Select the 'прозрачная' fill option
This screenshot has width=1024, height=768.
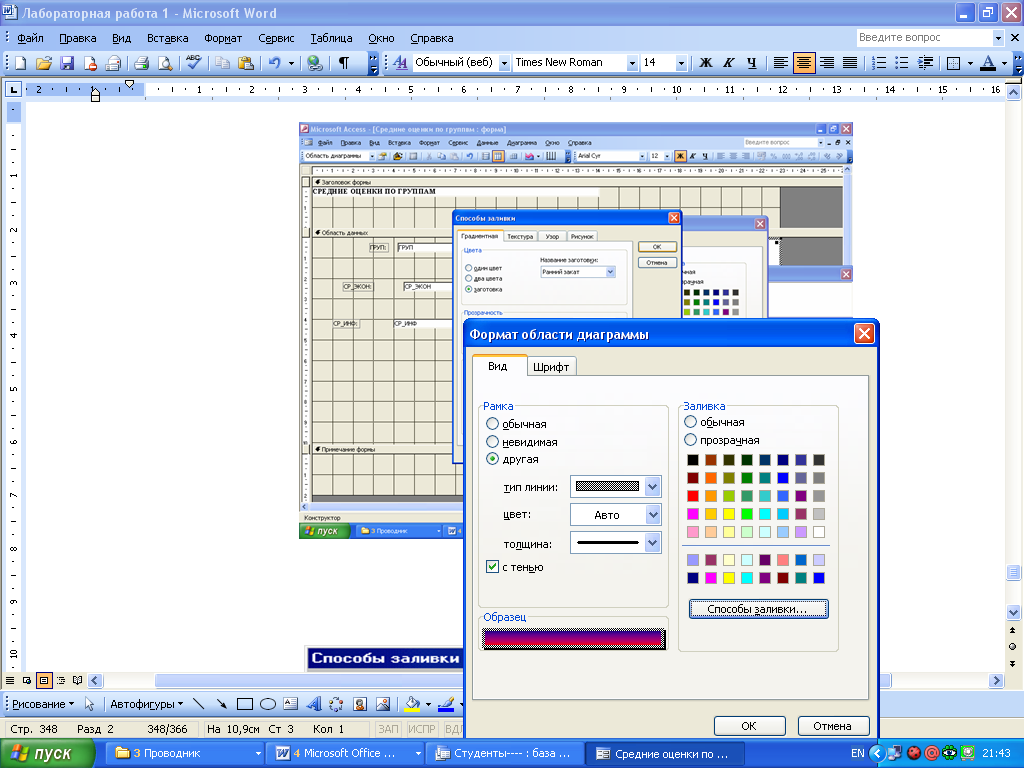[690, 440]
